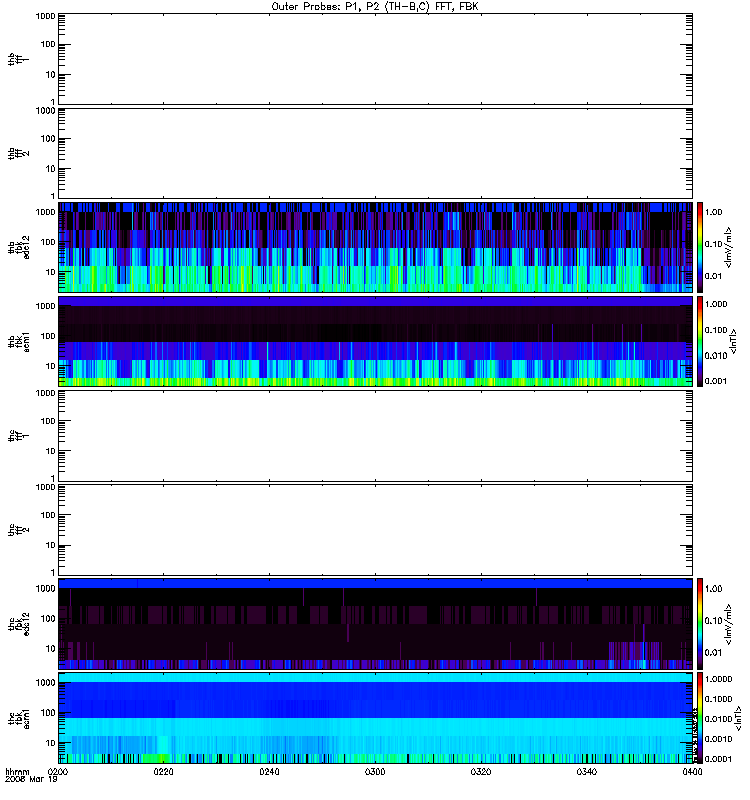Click the '<|mV/m|>' unit label beside thc edc12 color bar
The height and width of the screenshot is (800, 750).
(x=729, y=623)
